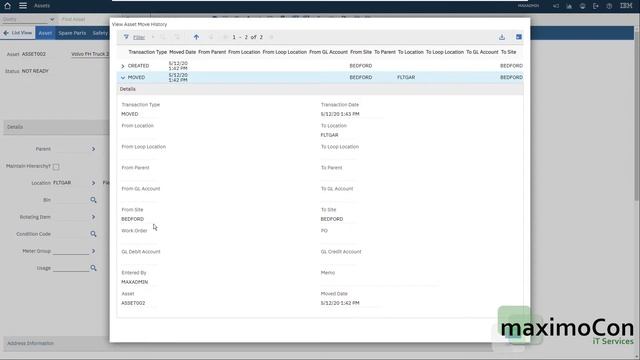Click the up arrow previous row icon

click(196, 37)
